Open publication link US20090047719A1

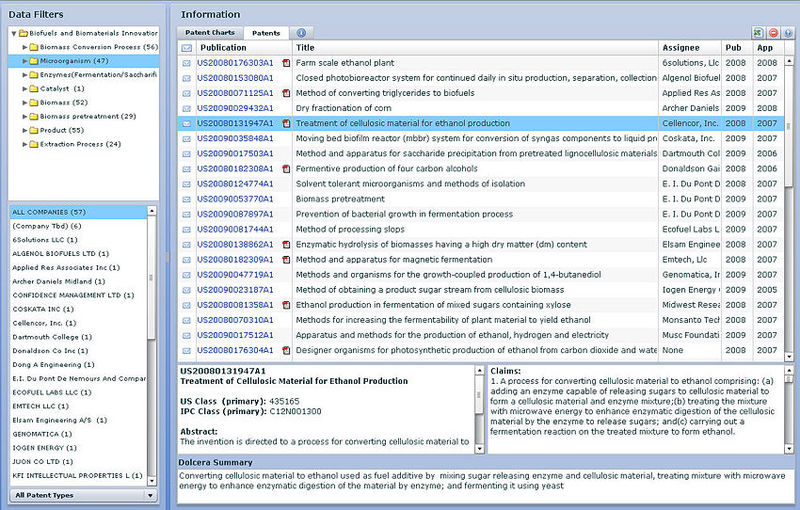tap(235, 274)
